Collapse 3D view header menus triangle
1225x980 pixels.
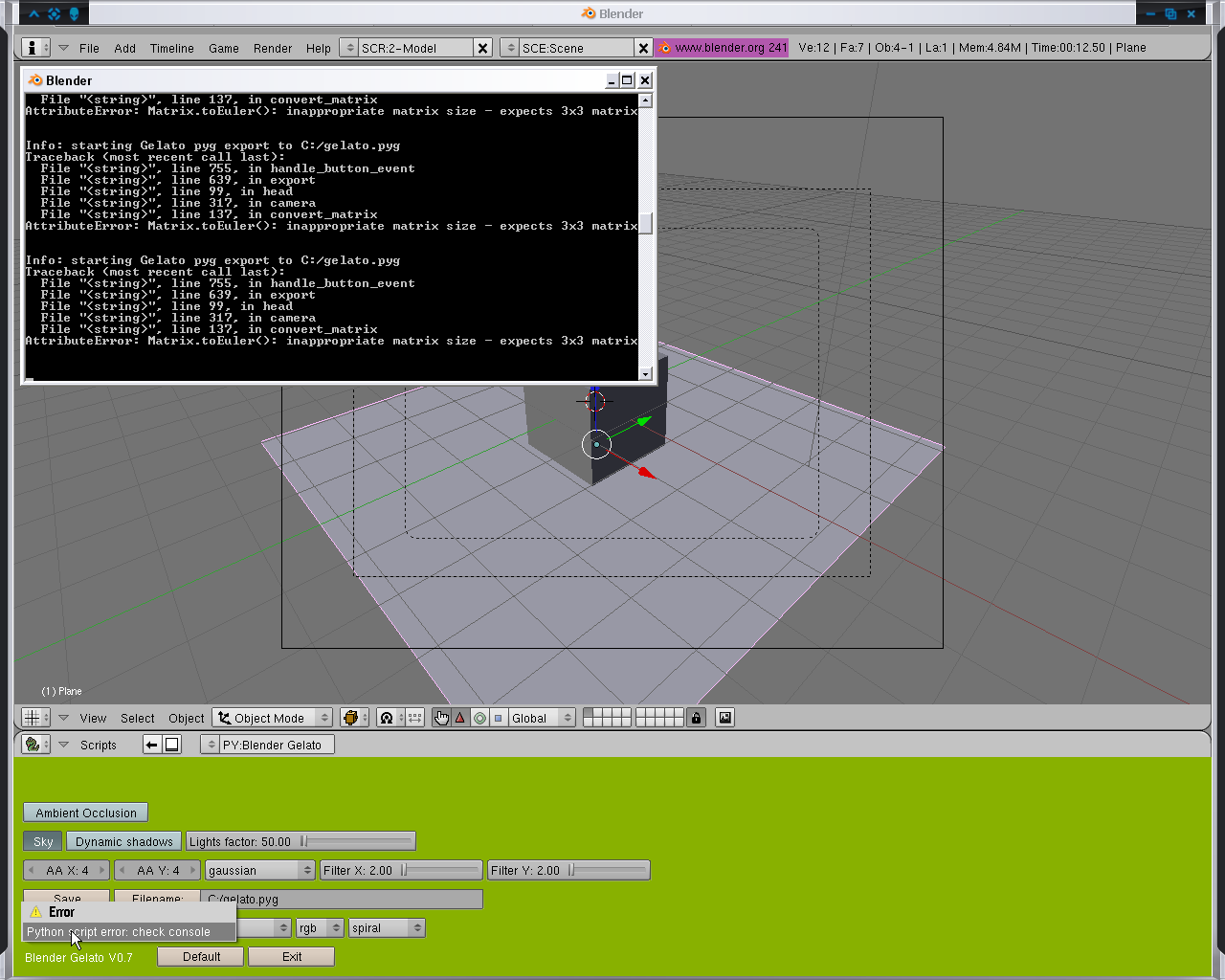pos(63,718)
